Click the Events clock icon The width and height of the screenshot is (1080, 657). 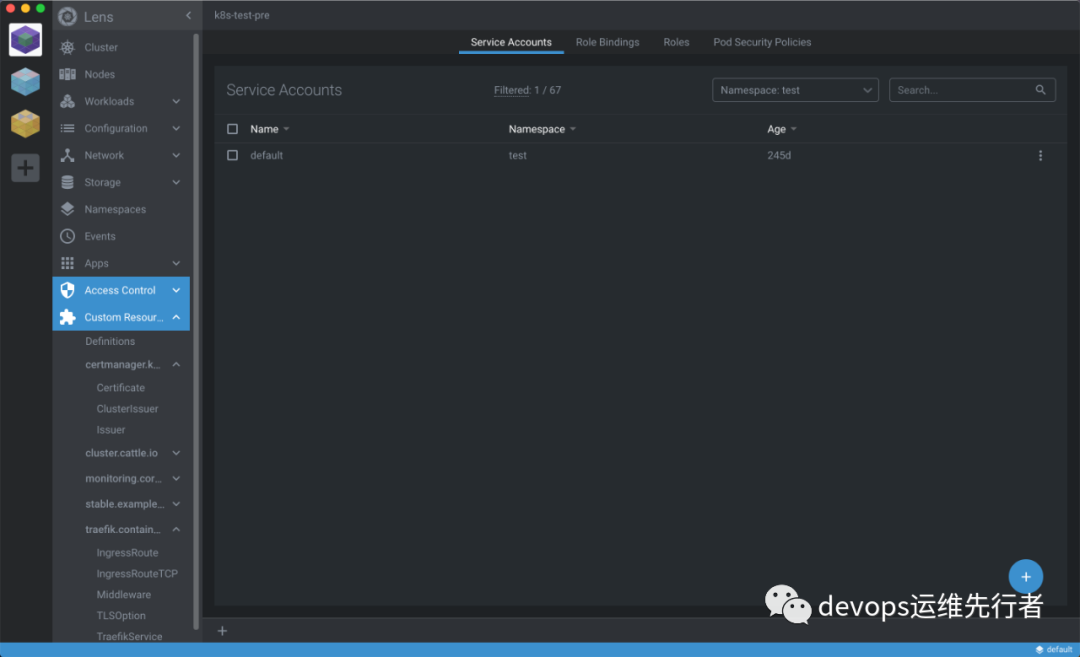(68, 236)
